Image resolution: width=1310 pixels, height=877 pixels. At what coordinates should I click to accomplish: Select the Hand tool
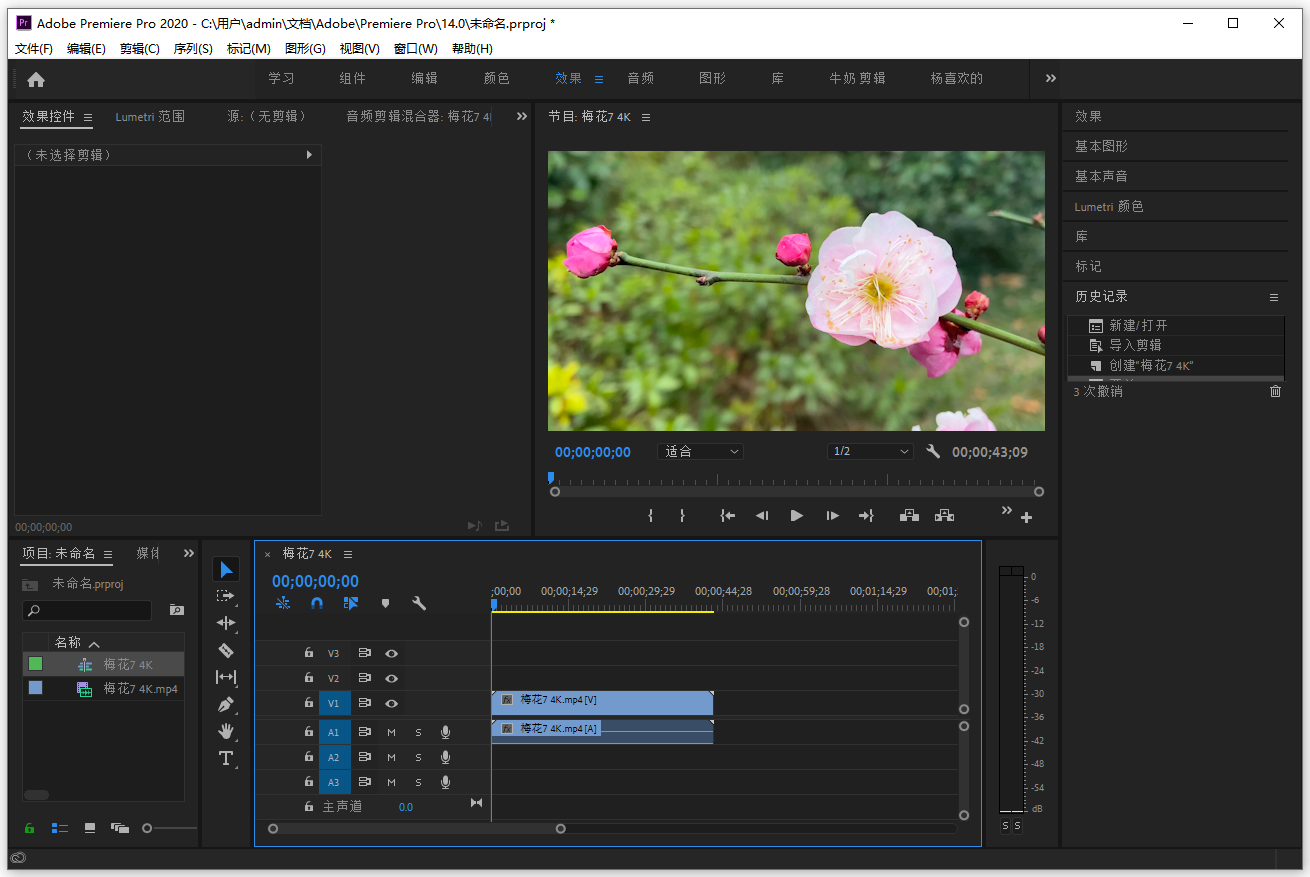tap(226, 731)
